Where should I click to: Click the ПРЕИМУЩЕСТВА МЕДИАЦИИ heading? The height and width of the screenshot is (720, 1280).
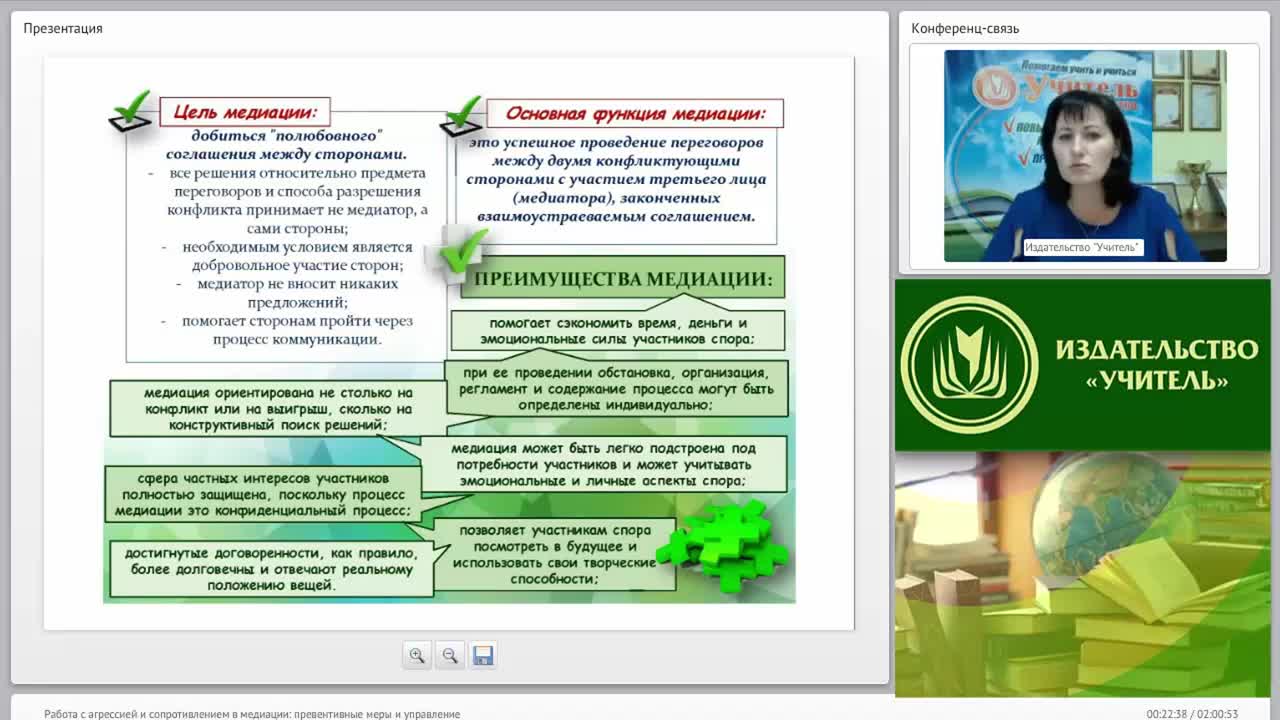623,277
